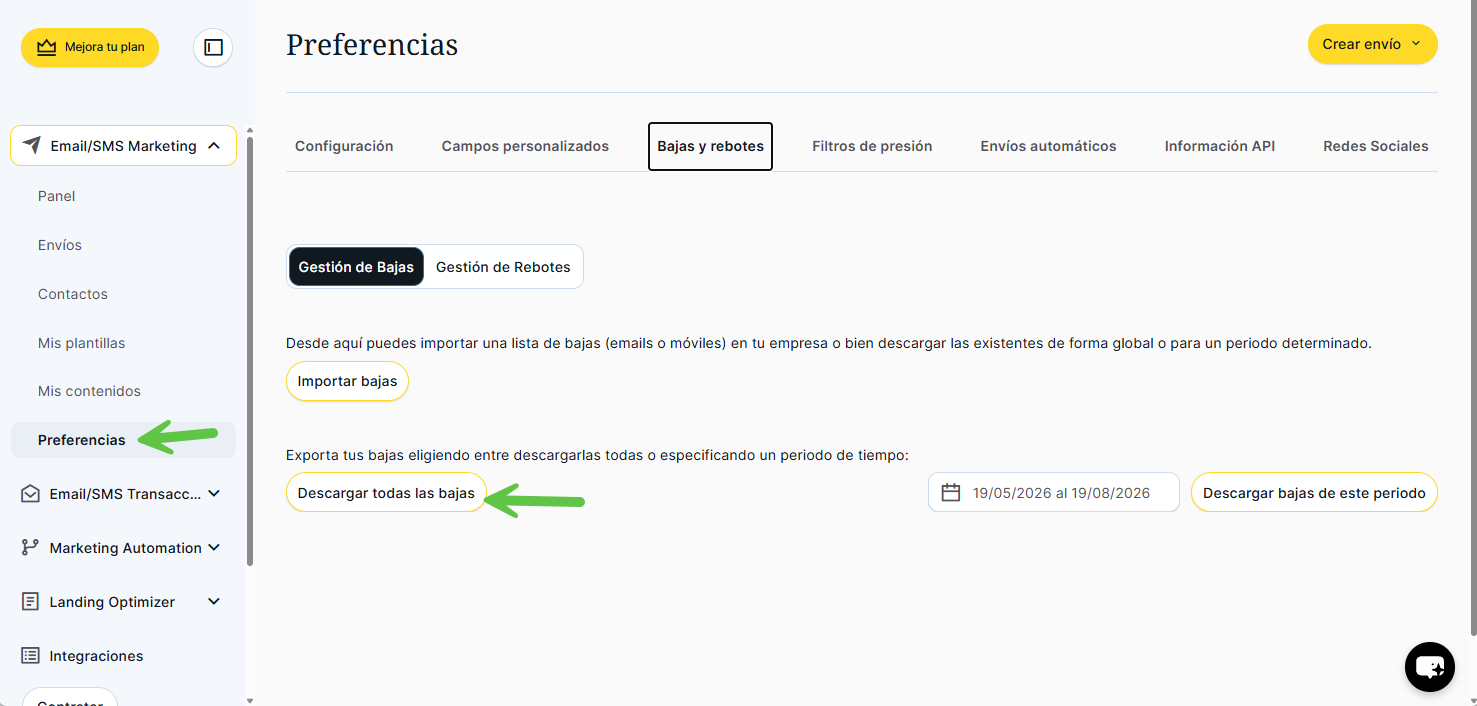
Task: Click the paper plane Email/SMS Marketing icon
Action: pos(31,146)
